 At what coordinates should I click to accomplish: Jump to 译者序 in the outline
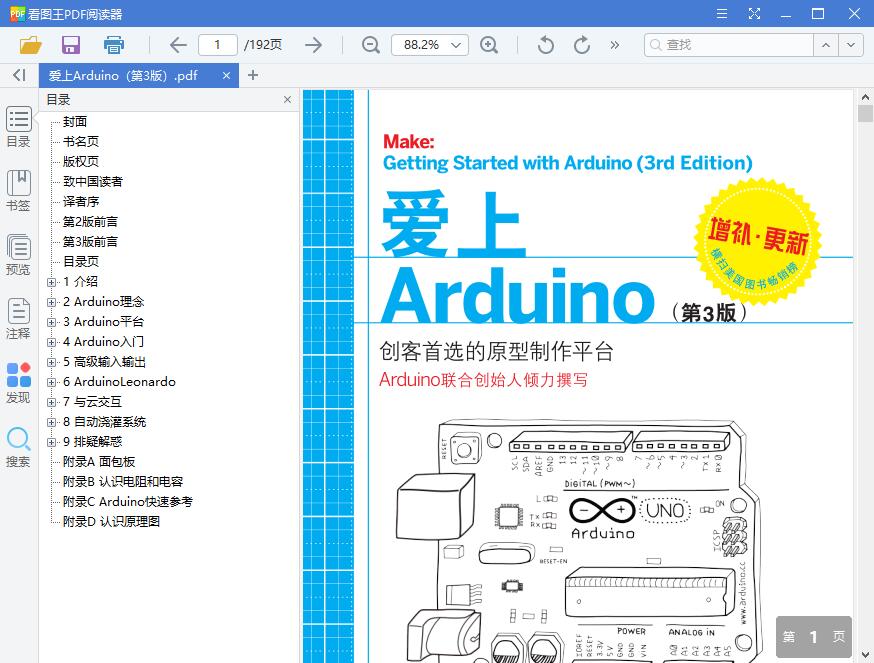pyautogui.click(x=81, y=201)
